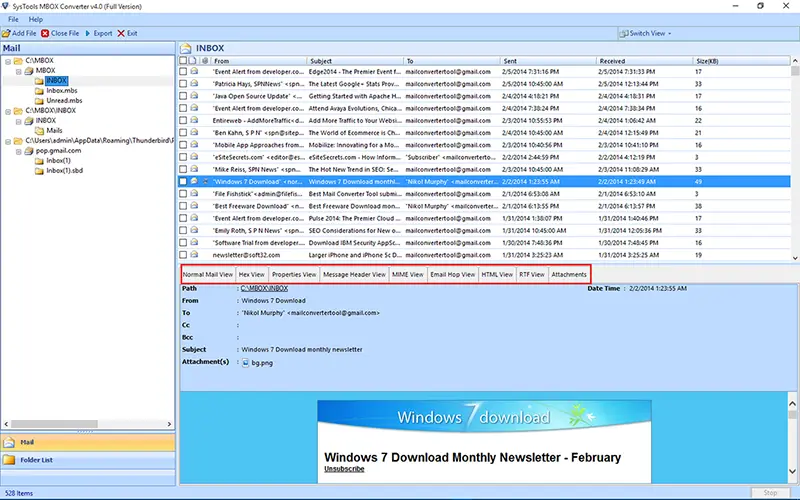Select the Inbox(1) folder icon

39,161
